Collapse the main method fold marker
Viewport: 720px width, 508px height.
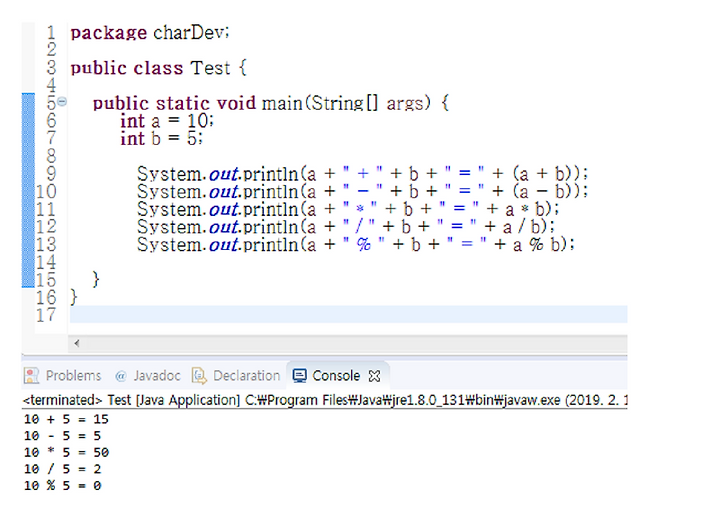pos(62,102)
